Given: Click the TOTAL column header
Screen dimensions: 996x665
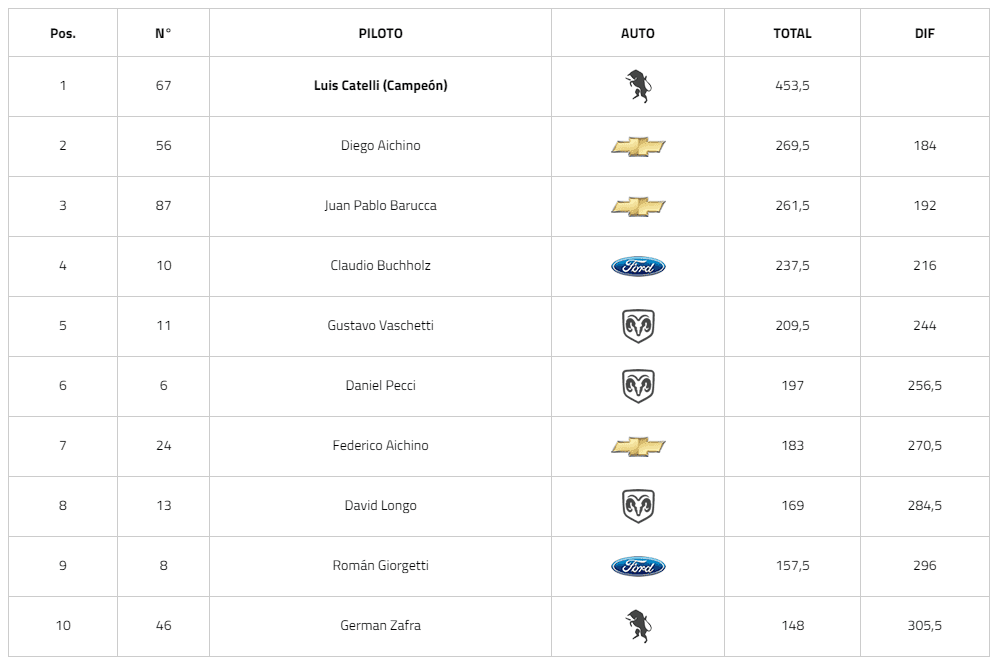Looking at the screenshot, I should 792,33.
